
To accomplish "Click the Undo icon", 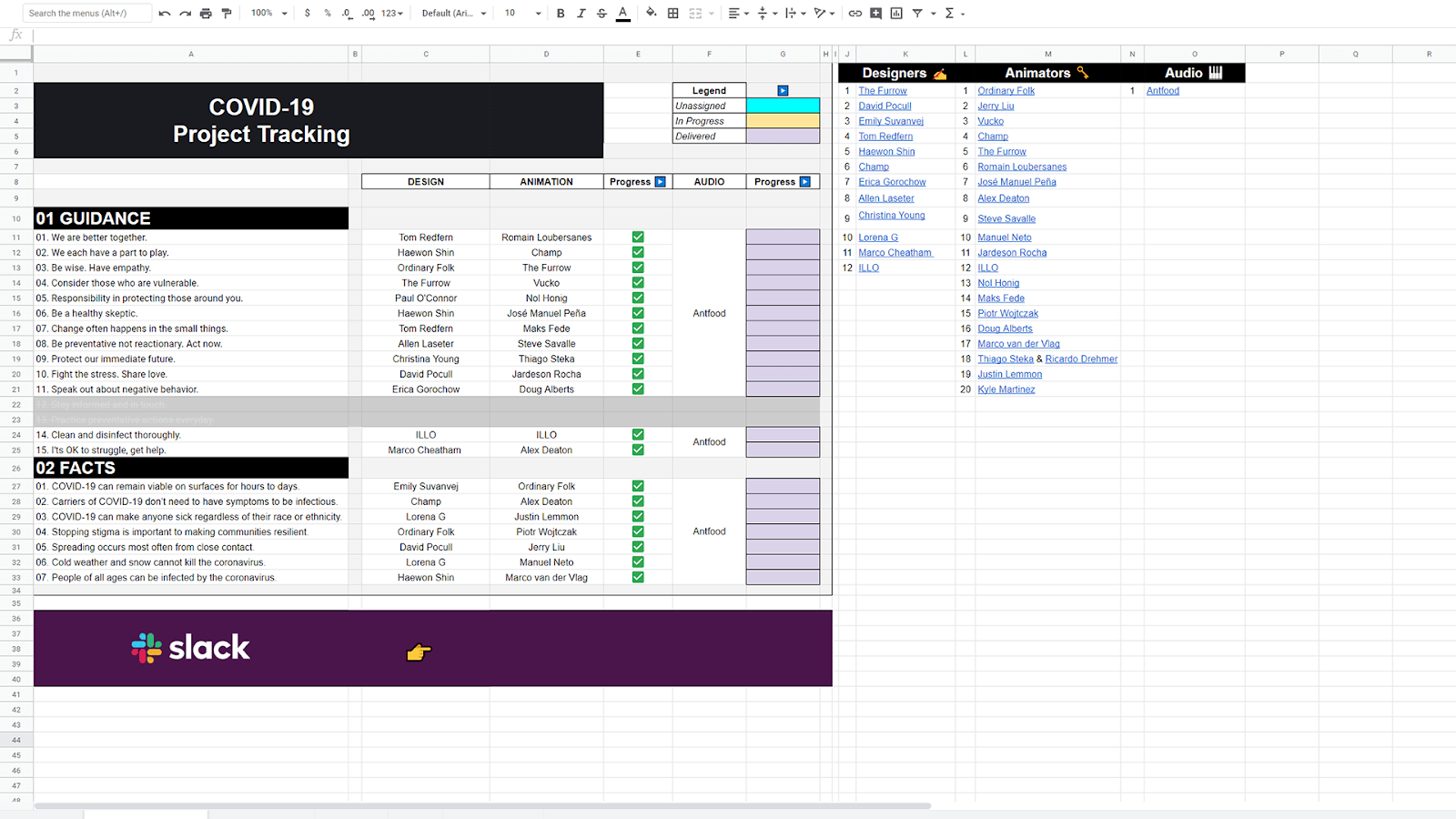I will [x=164, y=14].
